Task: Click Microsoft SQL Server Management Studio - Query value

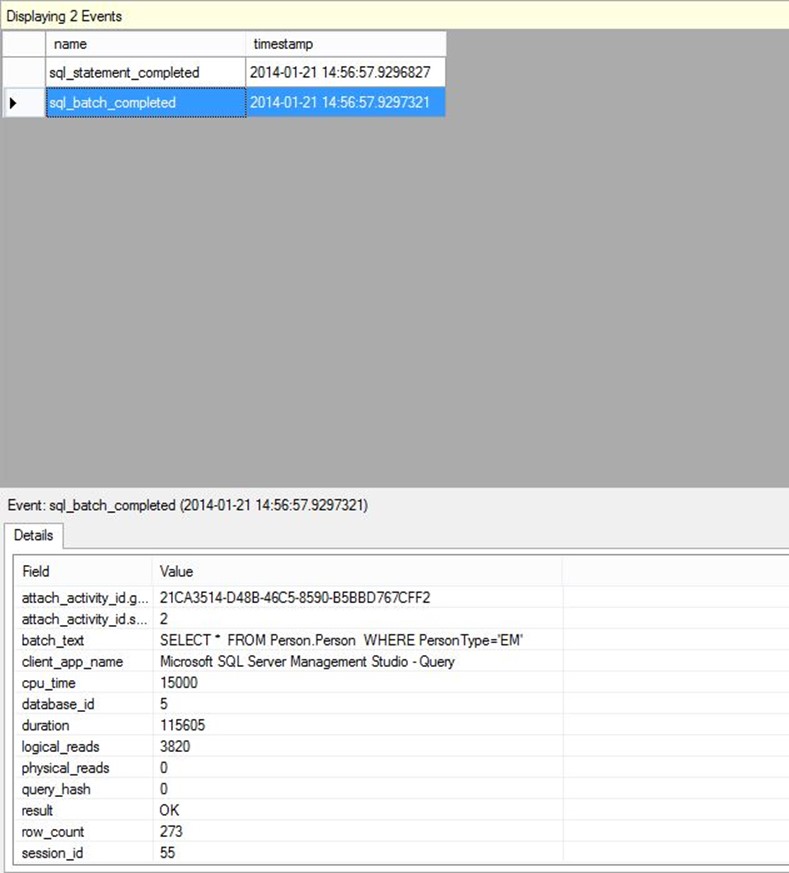Action: click(307, 661)
